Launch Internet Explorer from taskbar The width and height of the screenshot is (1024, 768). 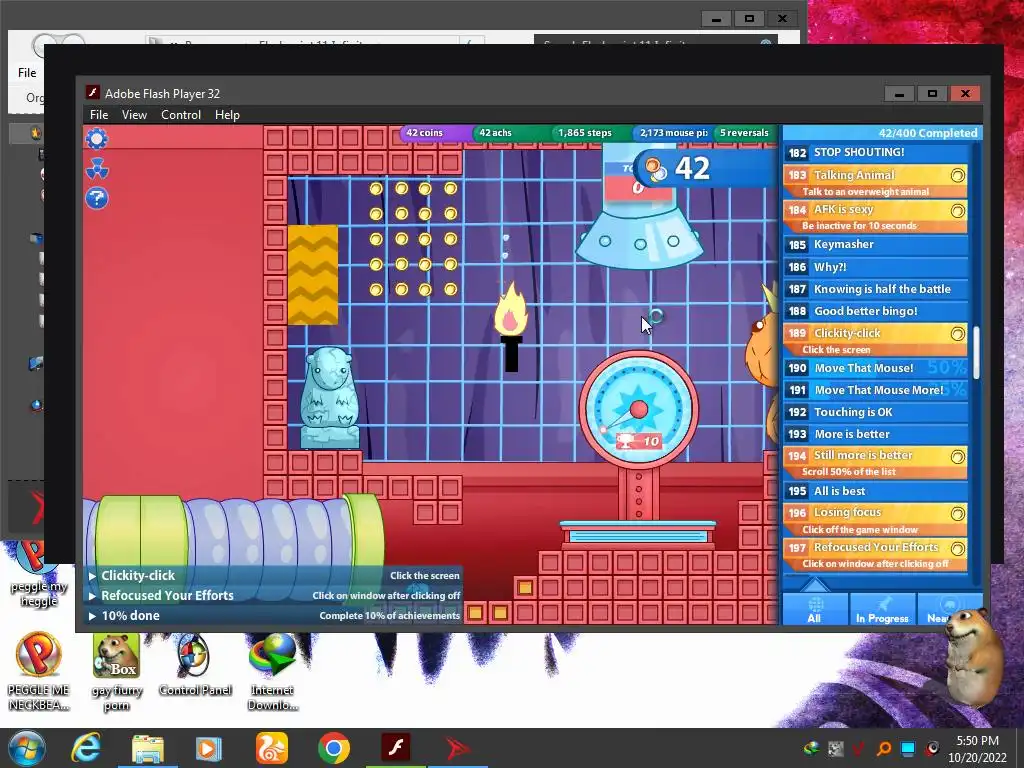coord(86,748)
